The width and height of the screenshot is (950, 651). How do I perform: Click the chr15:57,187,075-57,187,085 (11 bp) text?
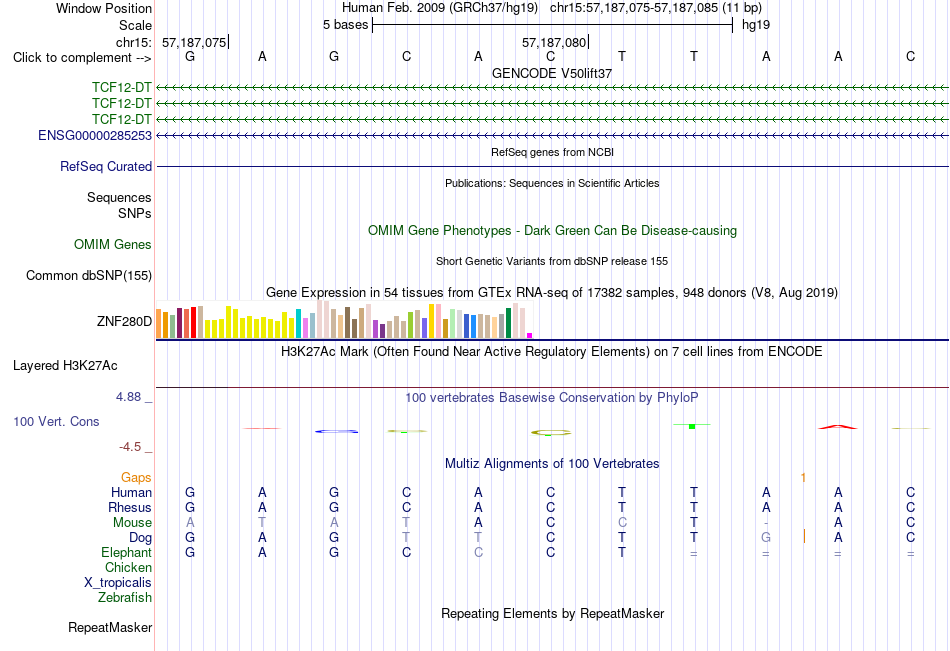click(656, 8)
